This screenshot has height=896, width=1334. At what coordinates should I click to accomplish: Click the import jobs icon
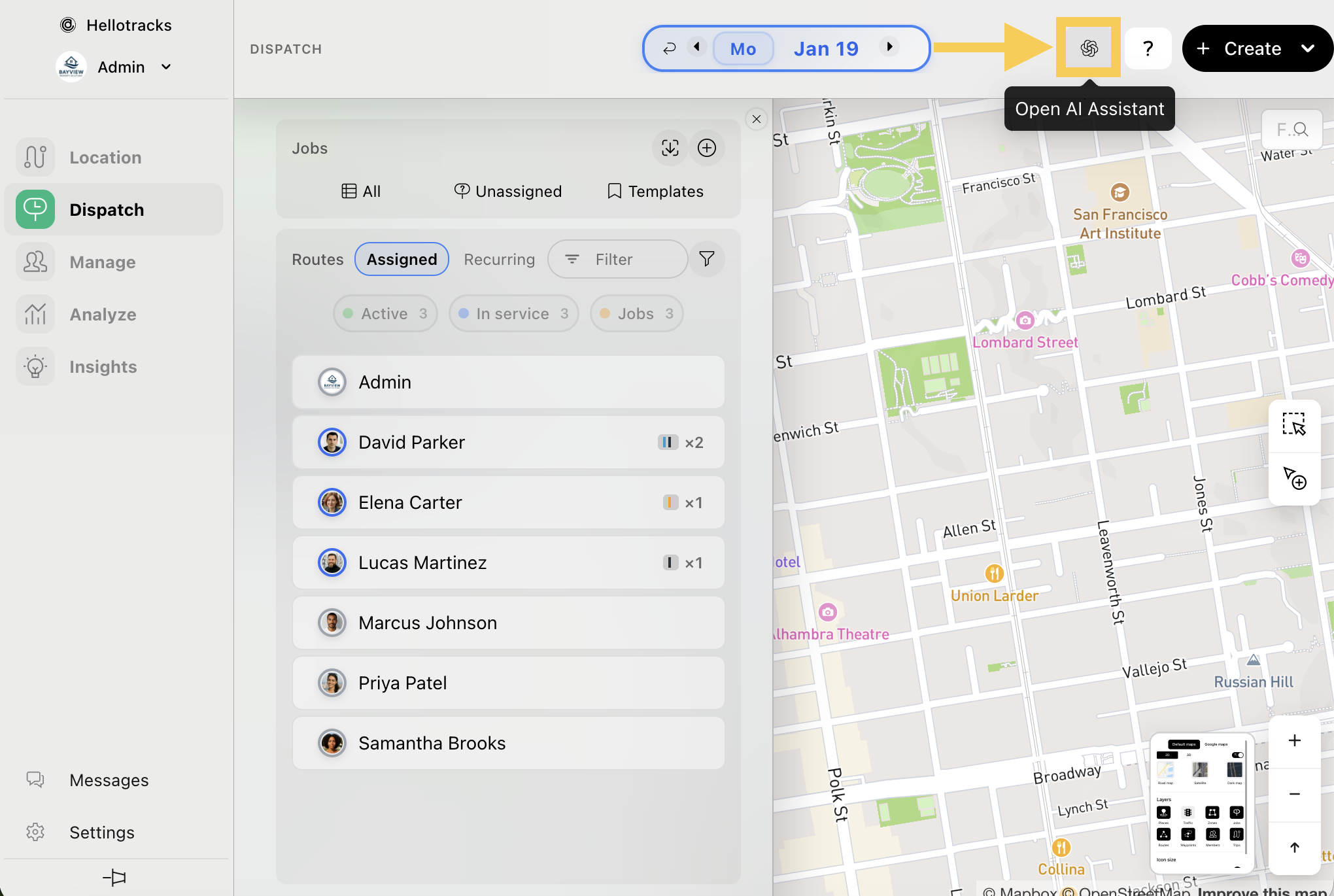pyautogui.click(x=670, y=148)
